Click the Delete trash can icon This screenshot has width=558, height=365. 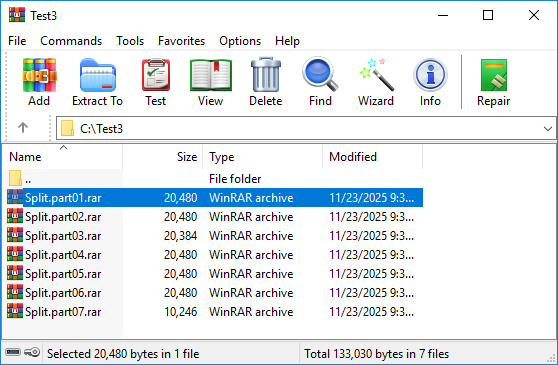(x=265, y=75)
